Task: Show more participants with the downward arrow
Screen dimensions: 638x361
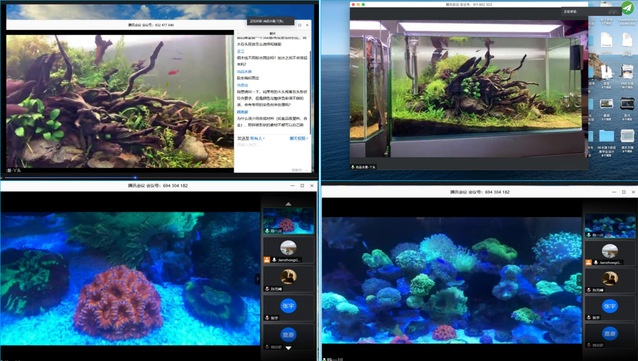Action: pyautogui.click(x=288, y=348)
